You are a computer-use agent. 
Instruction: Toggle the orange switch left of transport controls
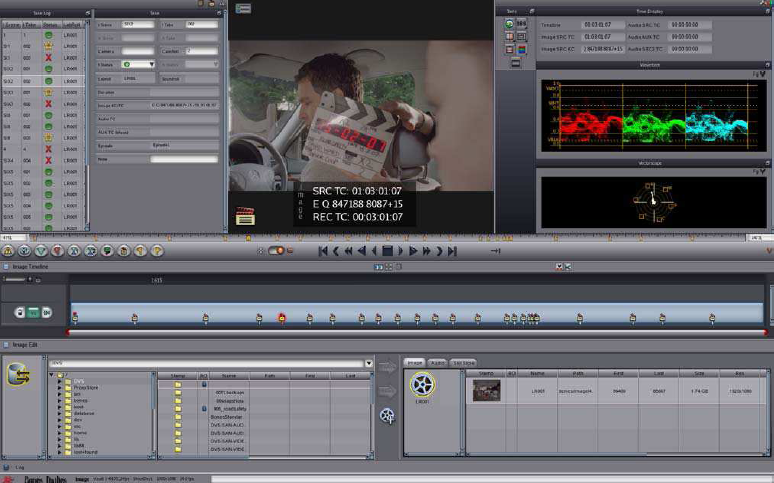[x=276, y=250]
